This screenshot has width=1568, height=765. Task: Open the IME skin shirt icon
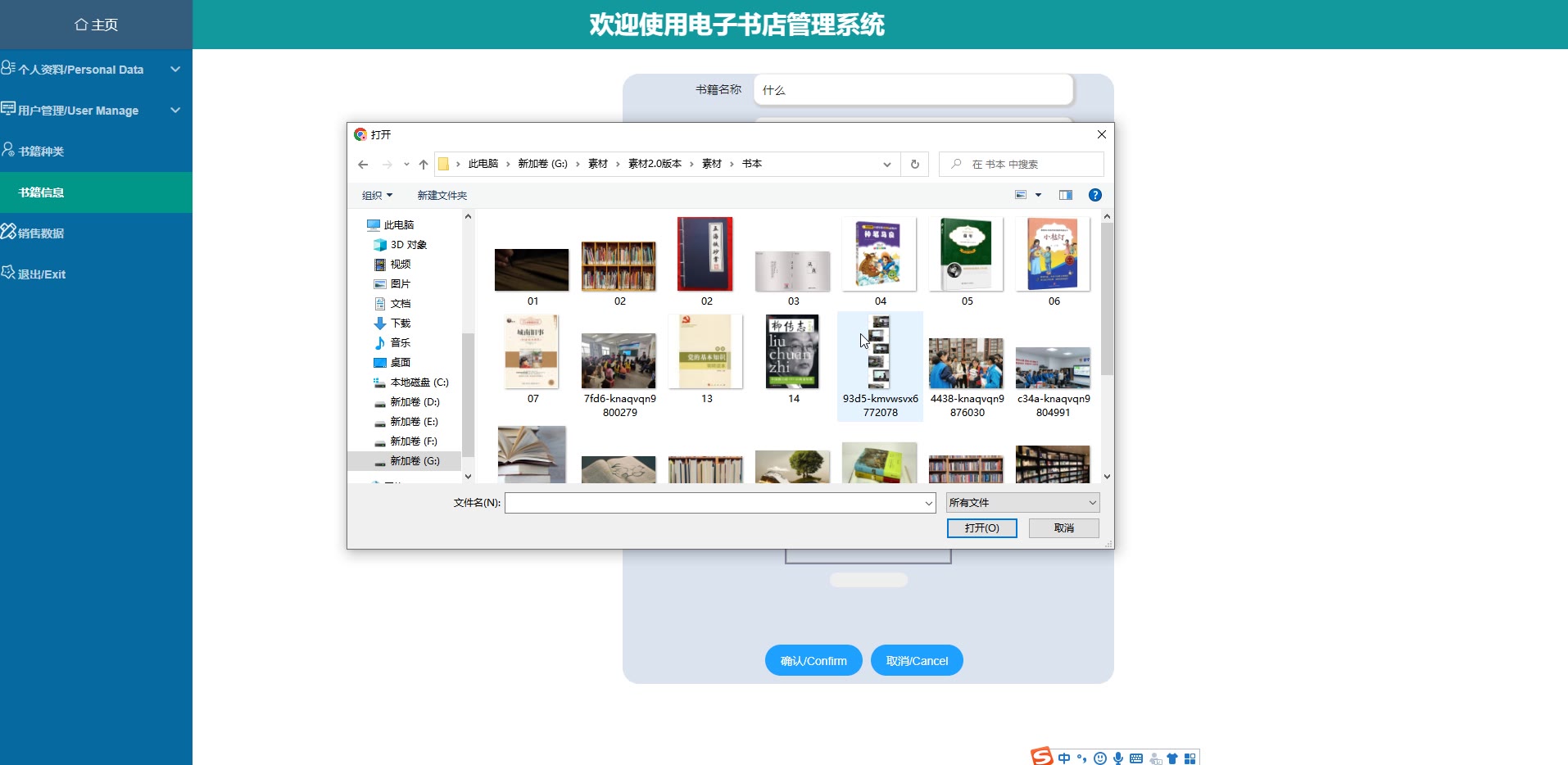pyautogui.click(x=1172, y=758)
